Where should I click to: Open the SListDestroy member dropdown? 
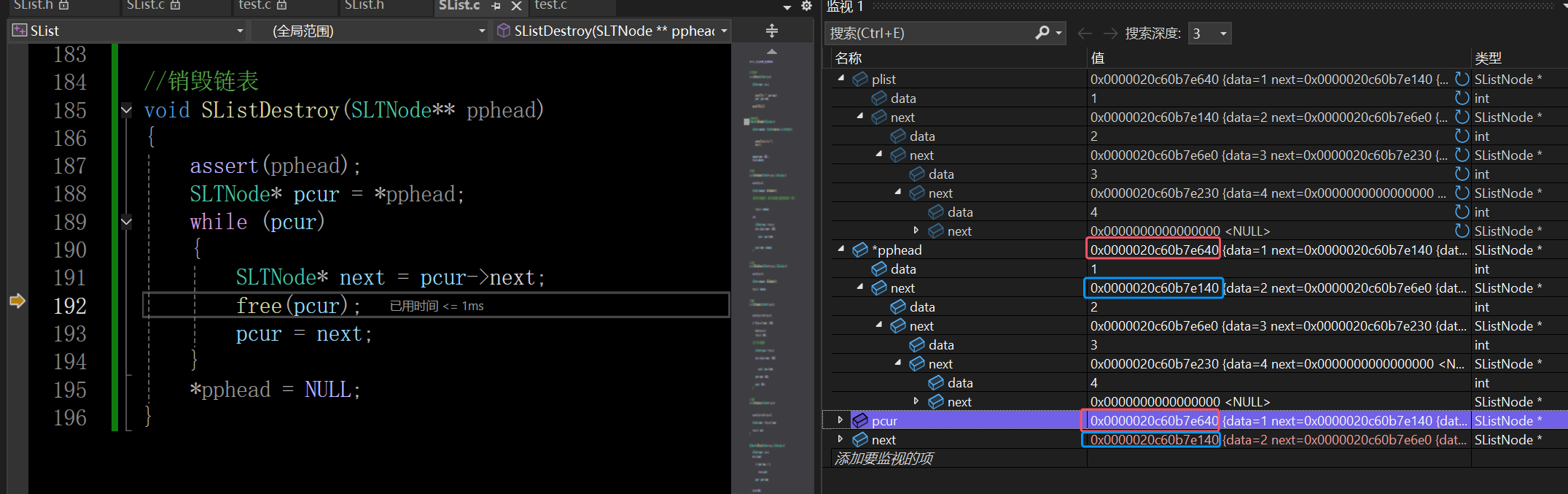(x=724, y=31)
